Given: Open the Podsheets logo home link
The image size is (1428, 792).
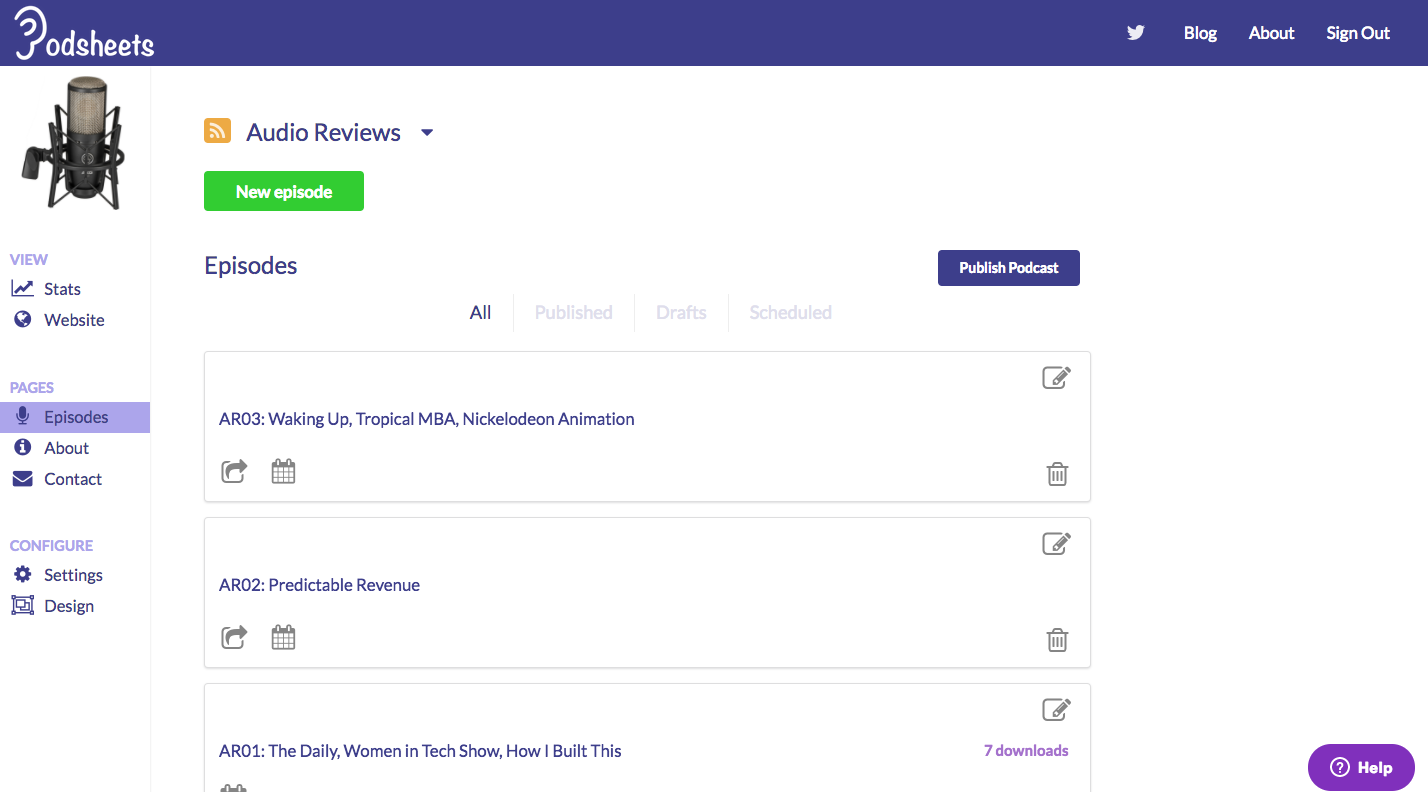Looking at the screenshot, I should 85,34.
